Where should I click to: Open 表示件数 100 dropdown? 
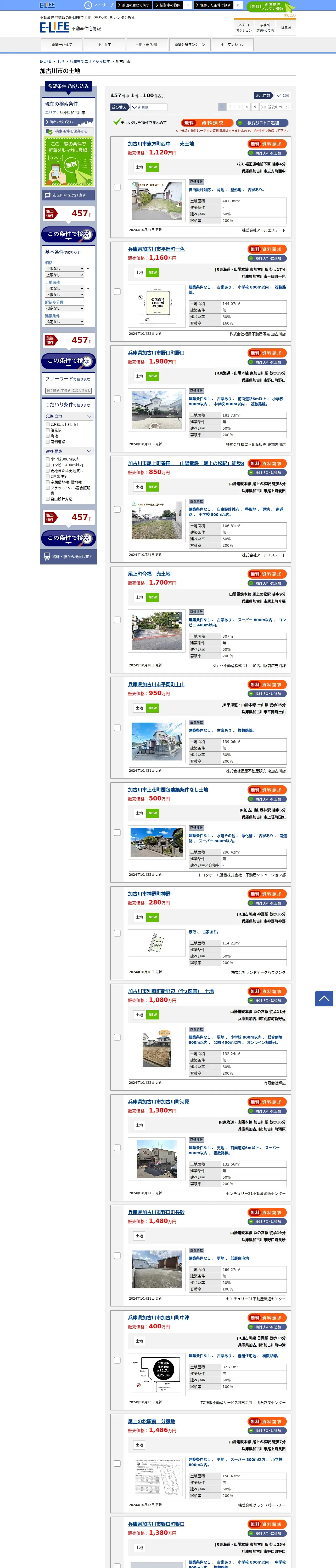pyautogui.click(x=282, y=96)
